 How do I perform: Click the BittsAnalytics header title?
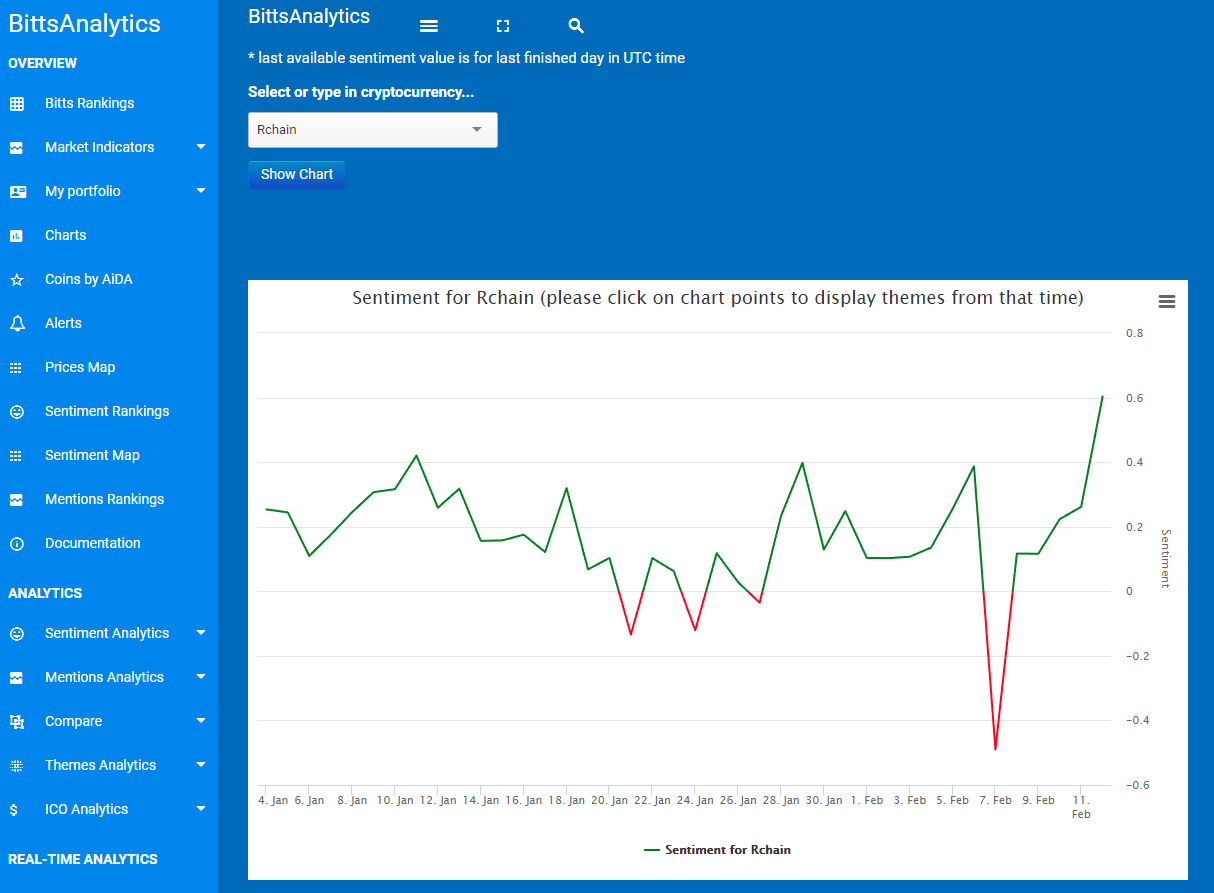pos(309,16)
